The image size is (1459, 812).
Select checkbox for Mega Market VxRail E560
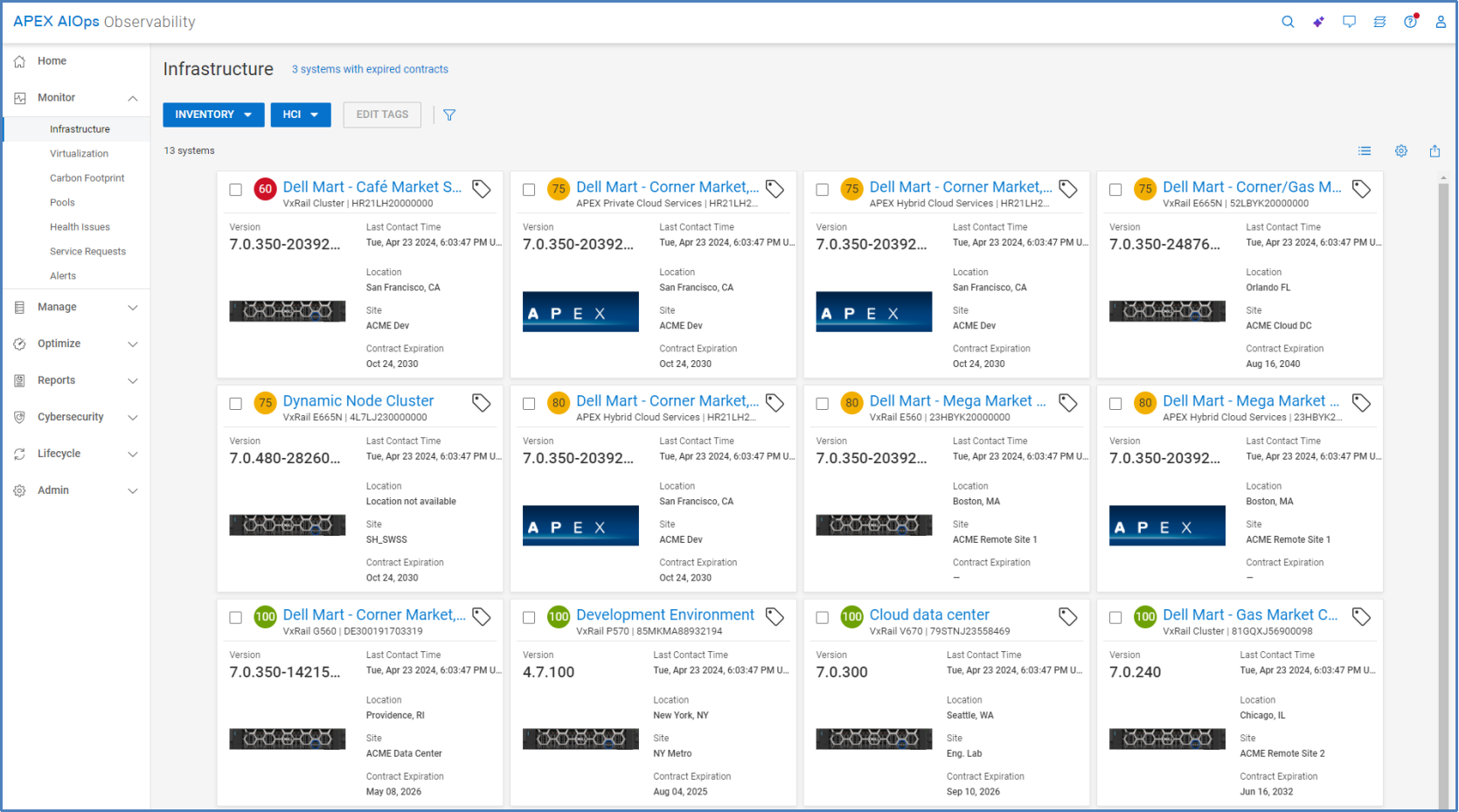(x=823, y=404)
